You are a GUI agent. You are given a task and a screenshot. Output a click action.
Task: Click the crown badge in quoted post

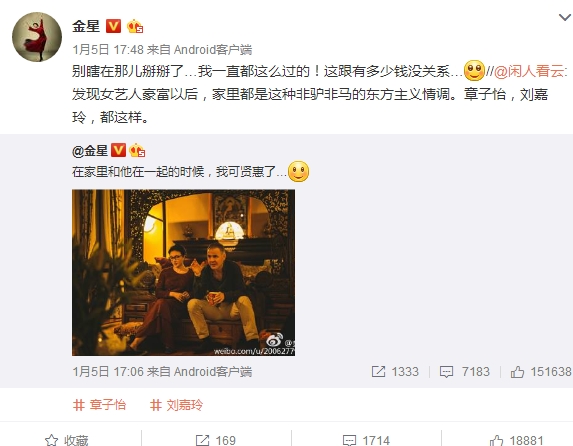(x=137, y=150)
